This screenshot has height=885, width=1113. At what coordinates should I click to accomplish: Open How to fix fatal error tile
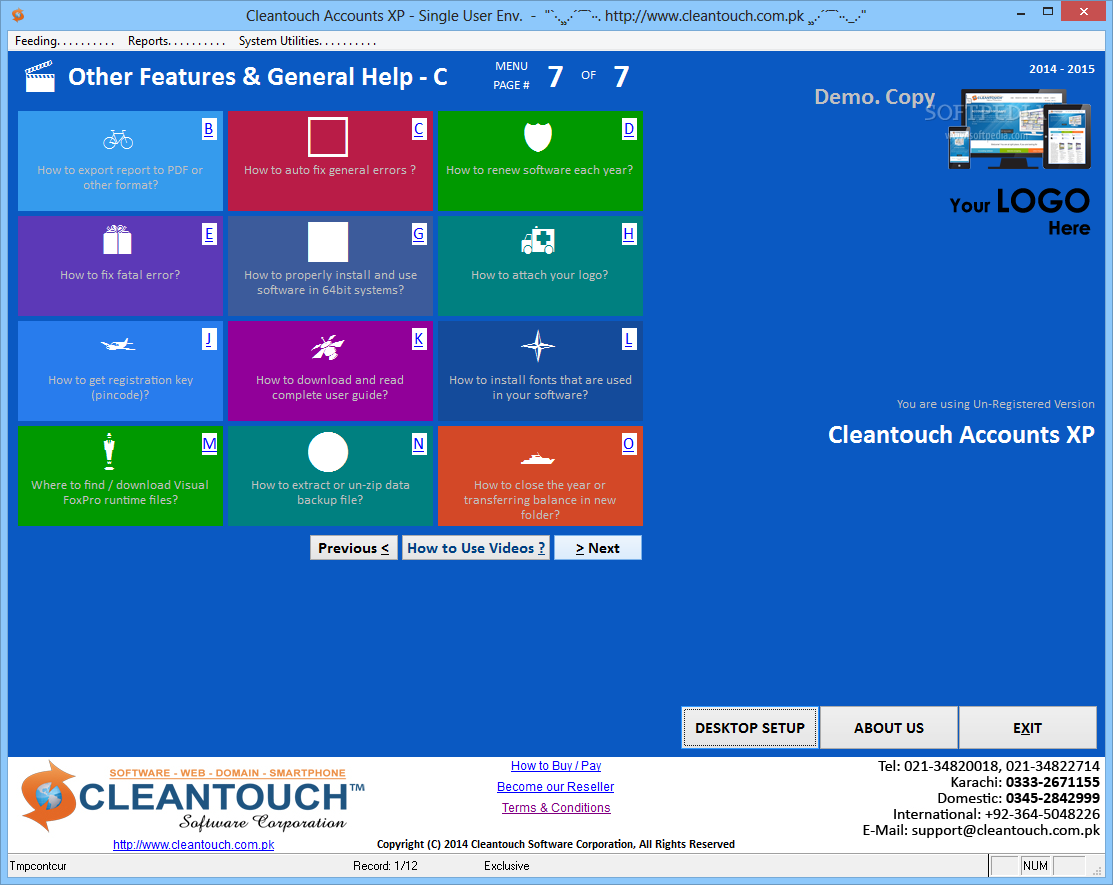(120, 266)
